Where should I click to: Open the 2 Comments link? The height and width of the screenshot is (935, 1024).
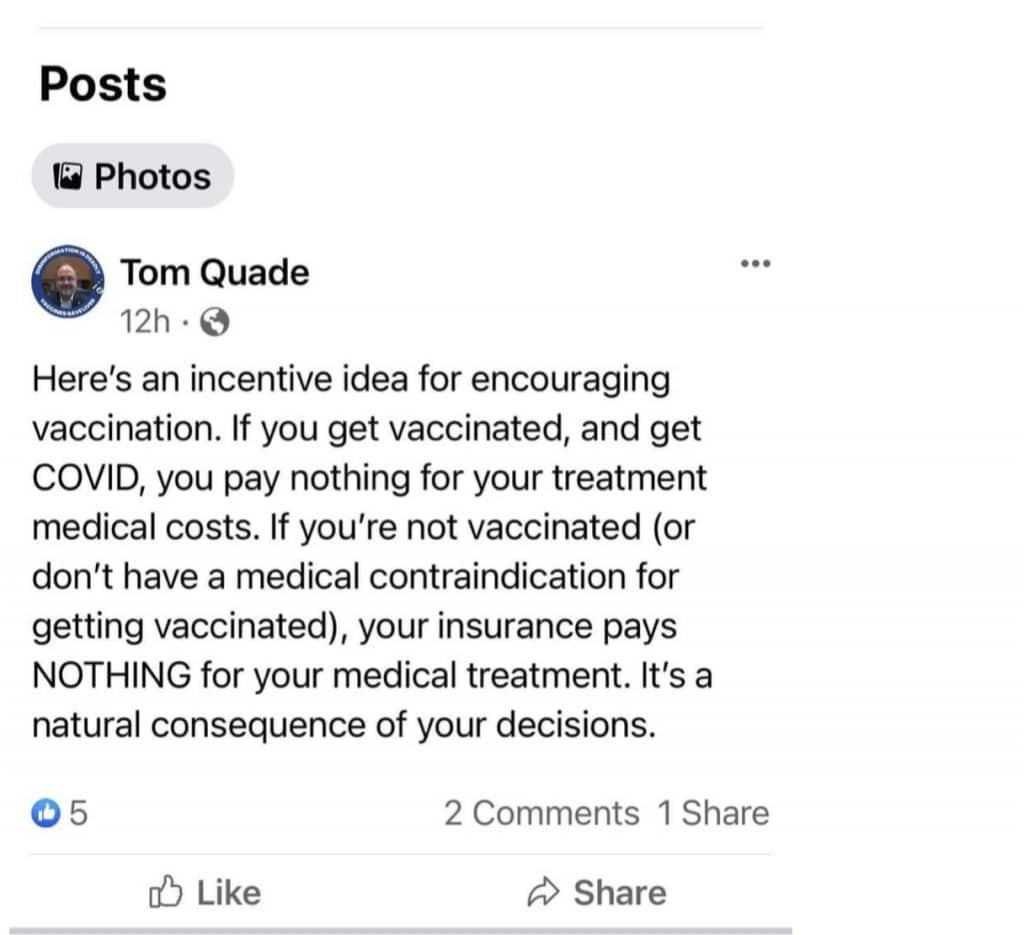541,814
